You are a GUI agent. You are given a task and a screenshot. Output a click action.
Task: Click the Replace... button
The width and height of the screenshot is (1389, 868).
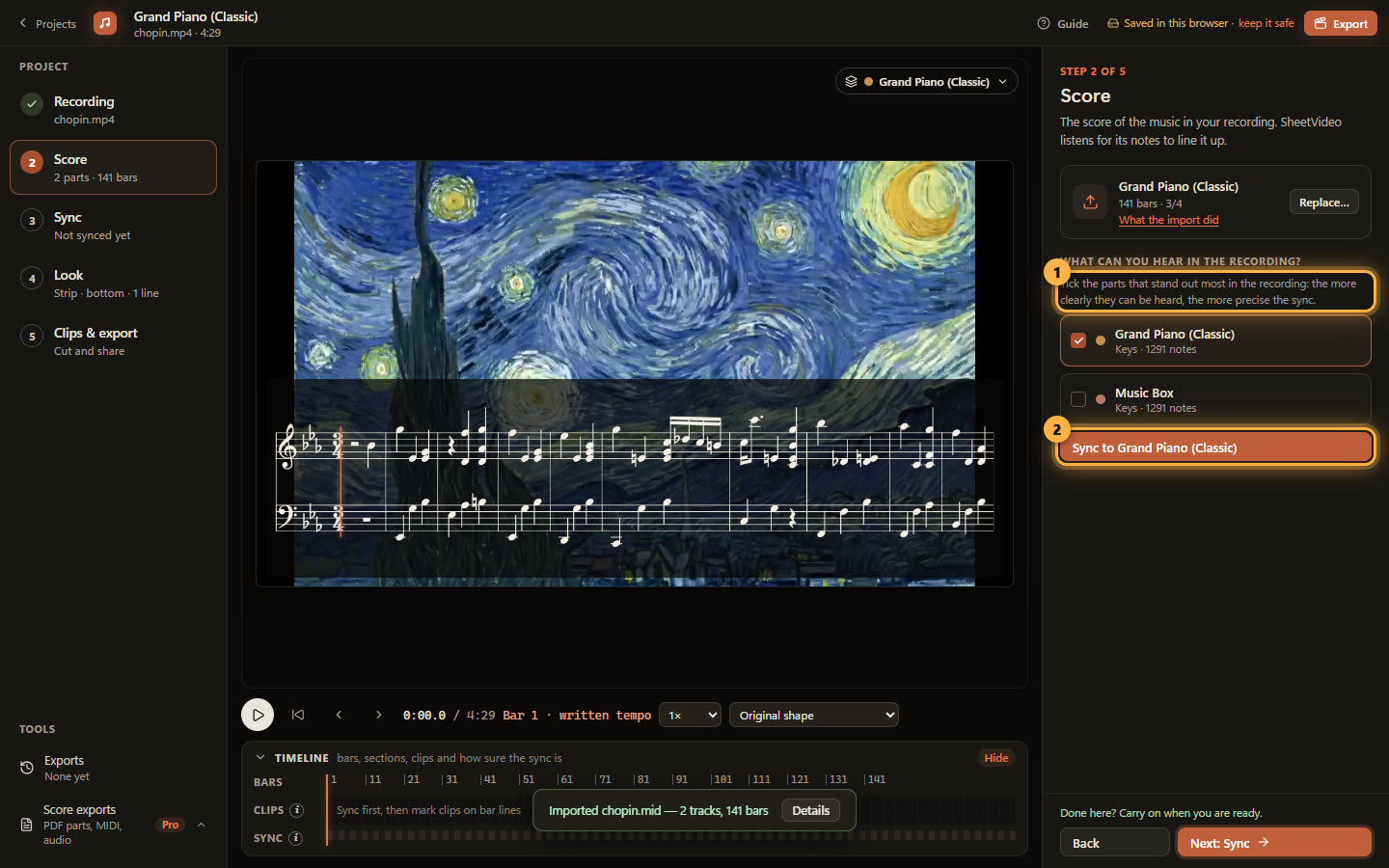click(1323, 202)
